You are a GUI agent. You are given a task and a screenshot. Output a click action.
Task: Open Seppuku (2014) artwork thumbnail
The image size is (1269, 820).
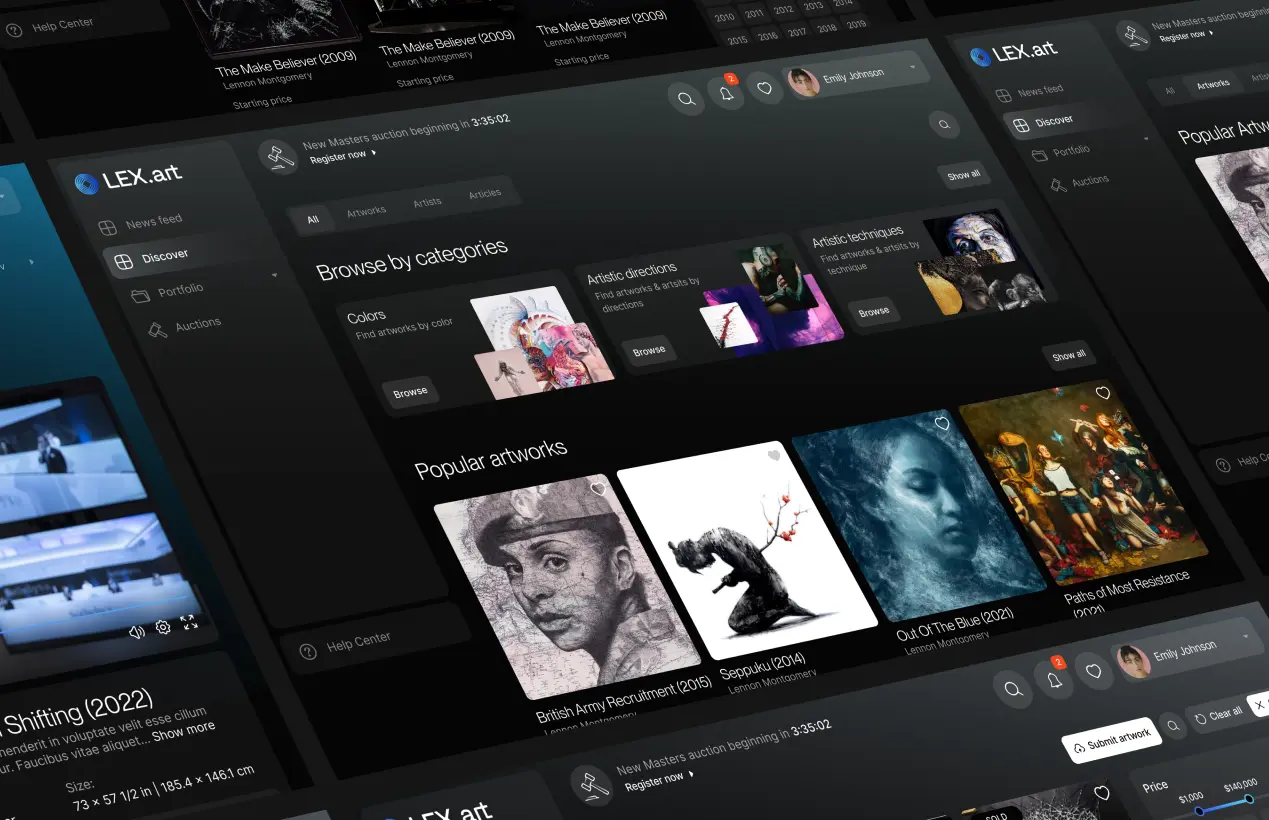[x=748, y=549]
